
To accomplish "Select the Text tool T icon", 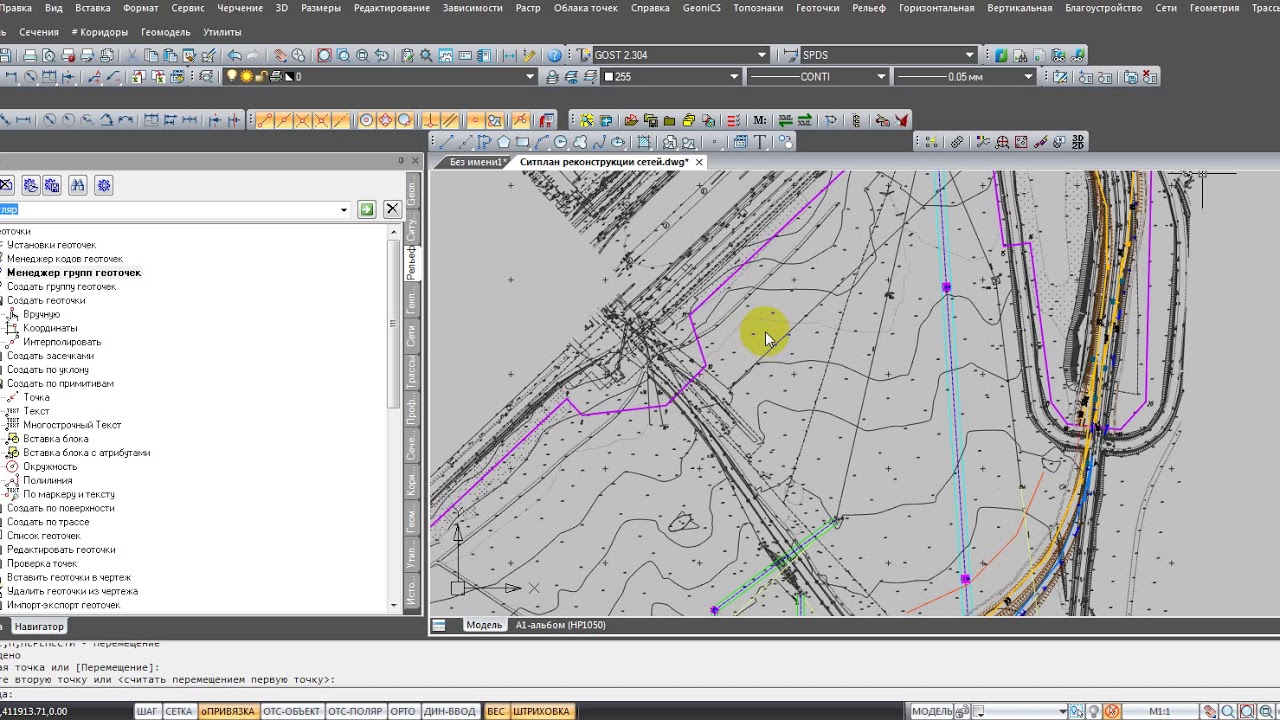I will [760, 142].
